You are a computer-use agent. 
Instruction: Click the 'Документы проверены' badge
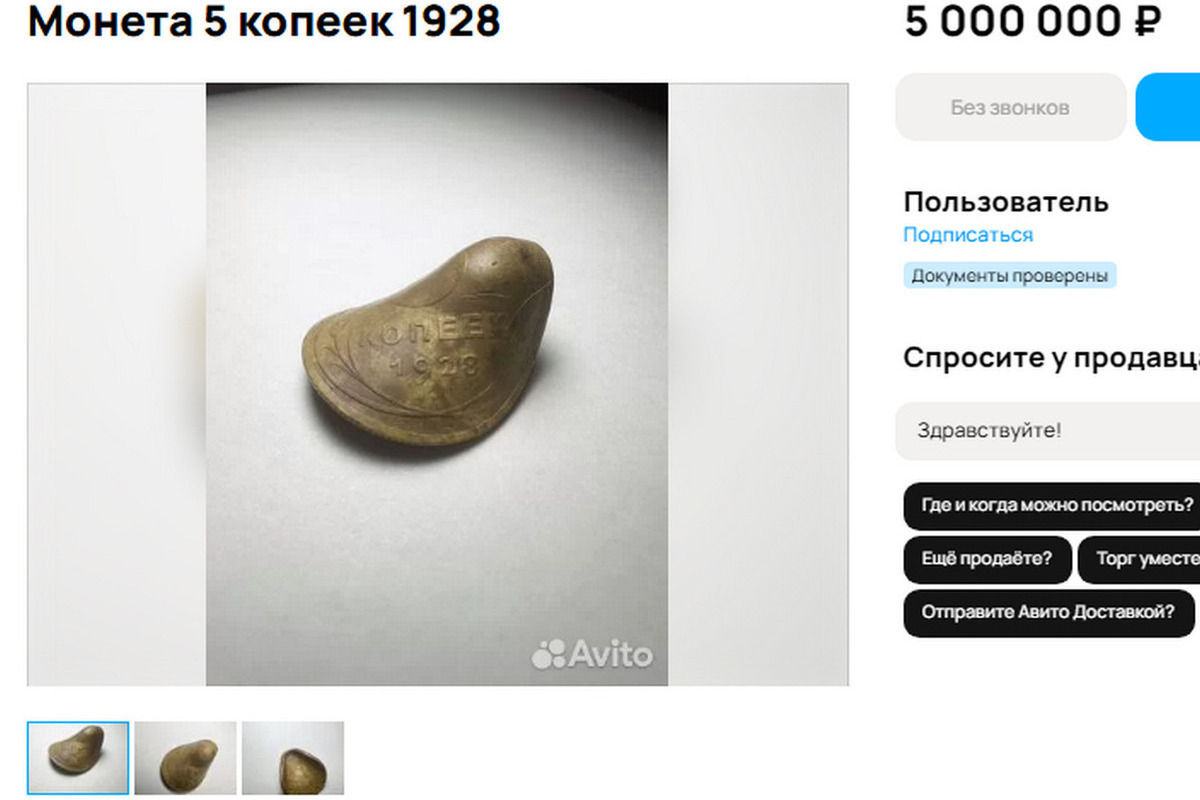click(1010, 276)
